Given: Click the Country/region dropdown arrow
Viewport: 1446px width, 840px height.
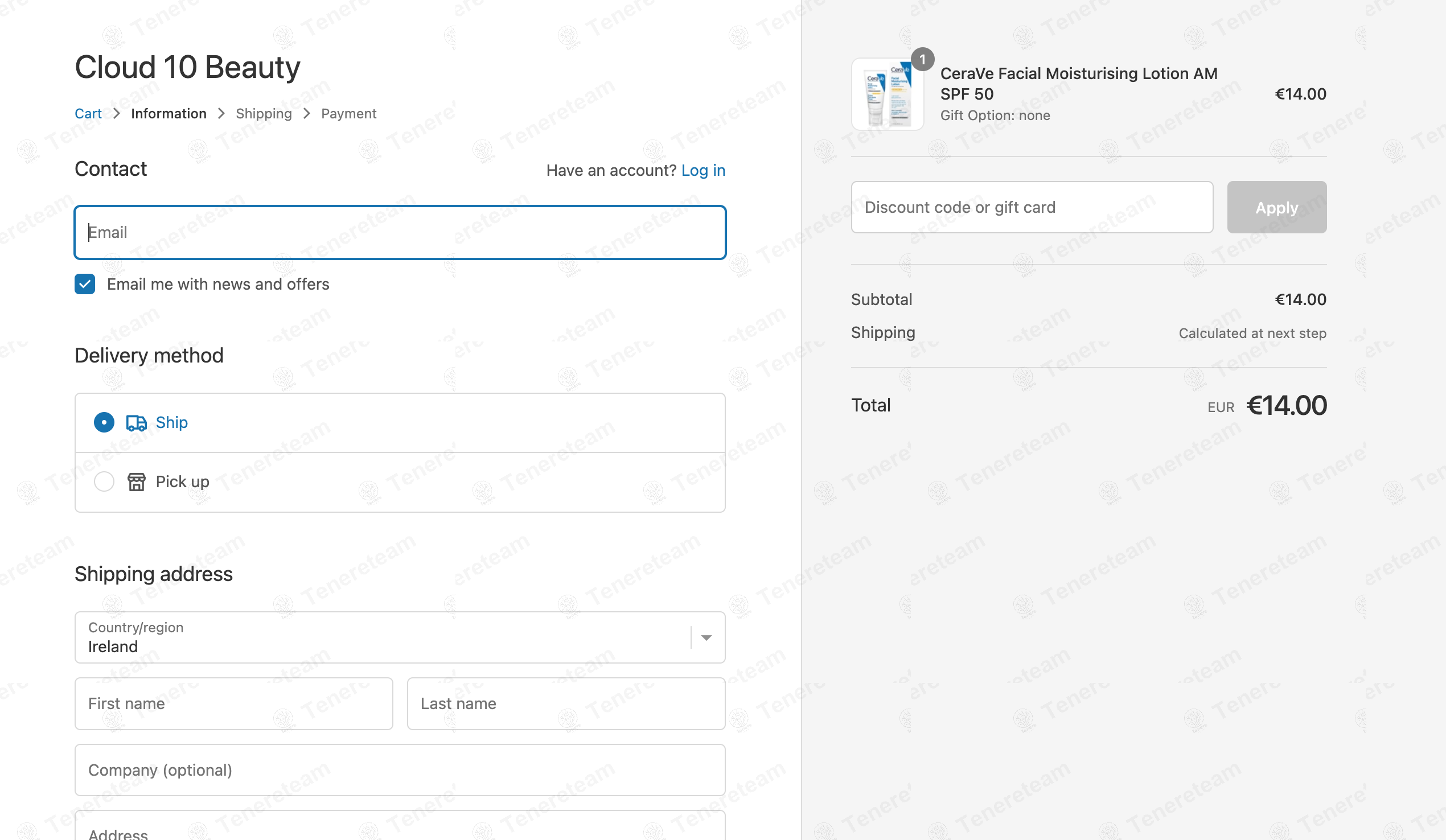Looking at the screenshot, I should pos(706,638).
